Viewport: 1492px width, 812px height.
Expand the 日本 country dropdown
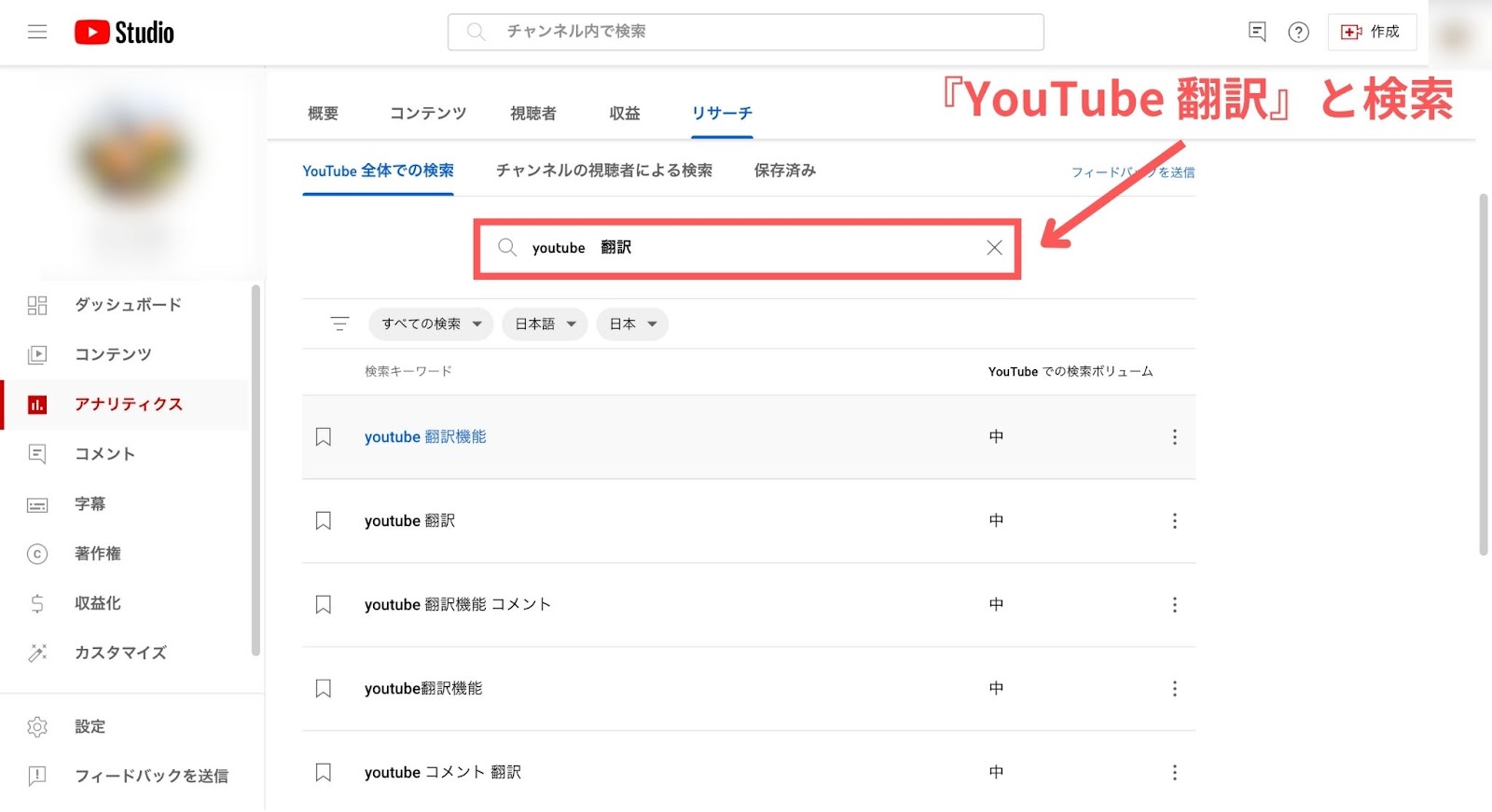(632, 323)
